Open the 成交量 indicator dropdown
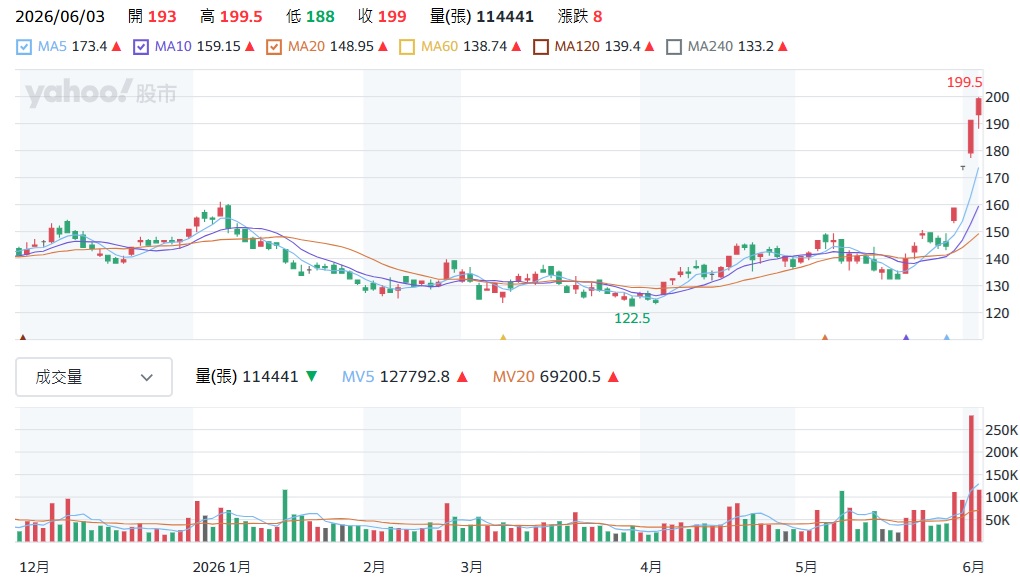The image size is (1020, 580). coord(94,377)
